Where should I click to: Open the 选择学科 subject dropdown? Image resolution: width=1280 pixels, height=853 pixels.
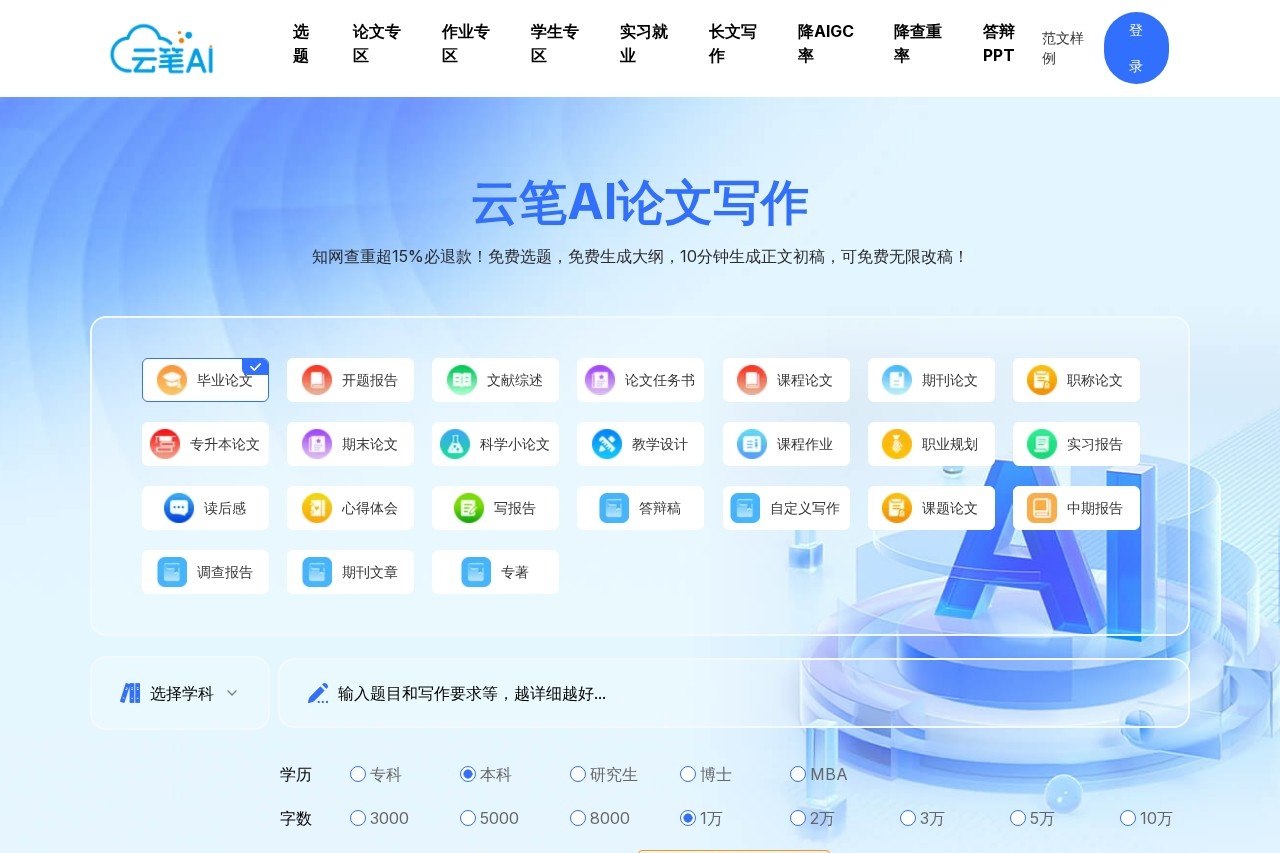pos(180,692)
